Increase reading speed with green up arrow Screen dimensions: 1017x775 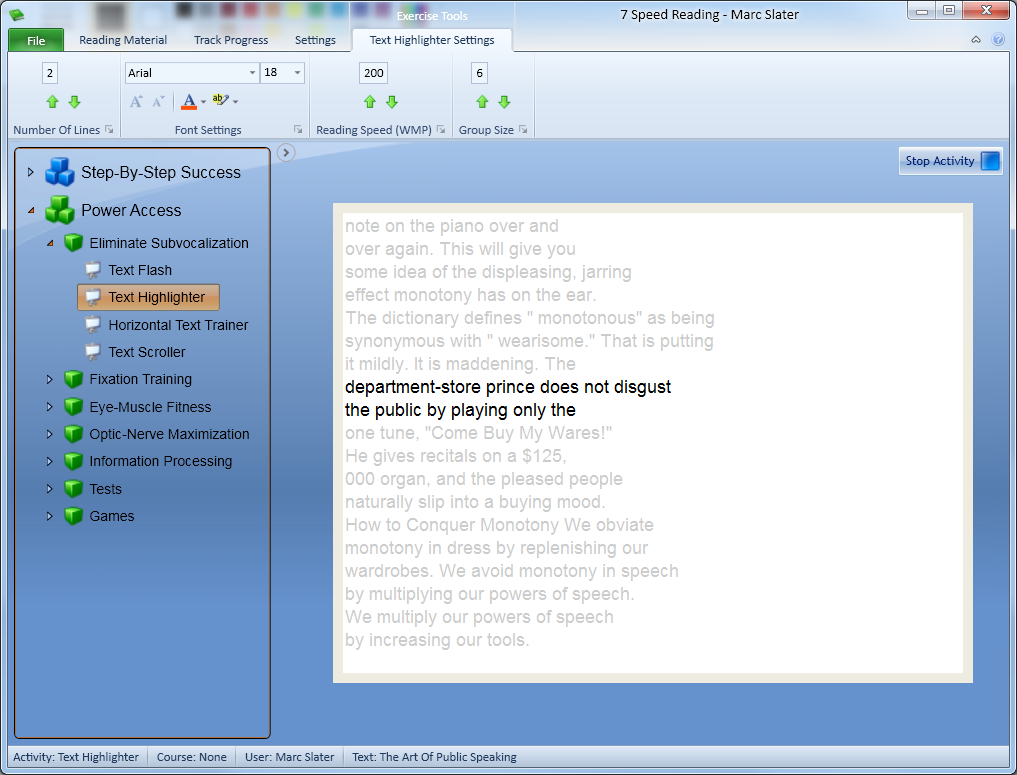(x=369, y=102)
